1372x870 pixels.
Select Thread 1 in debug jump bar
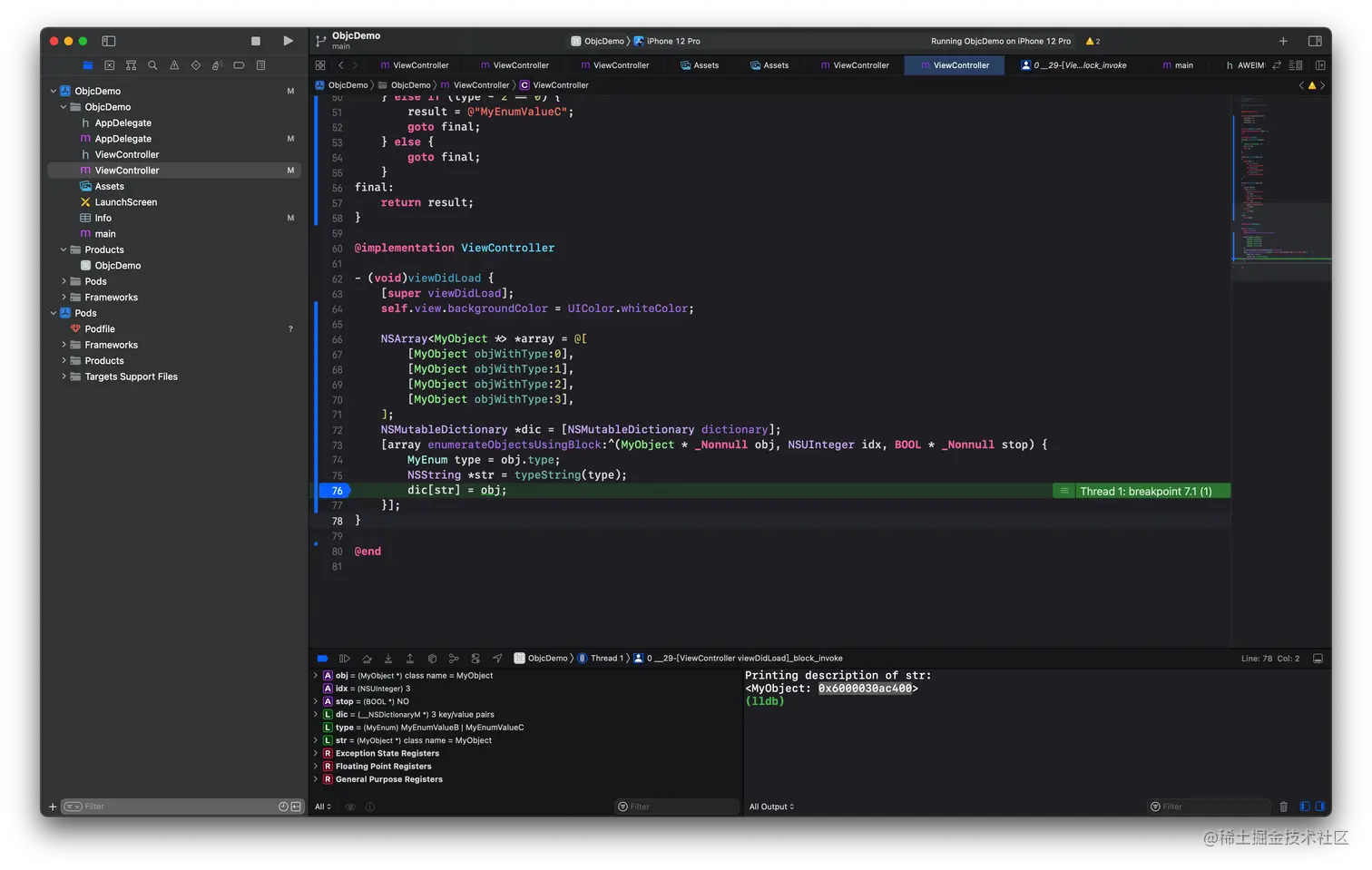[601, 659]
